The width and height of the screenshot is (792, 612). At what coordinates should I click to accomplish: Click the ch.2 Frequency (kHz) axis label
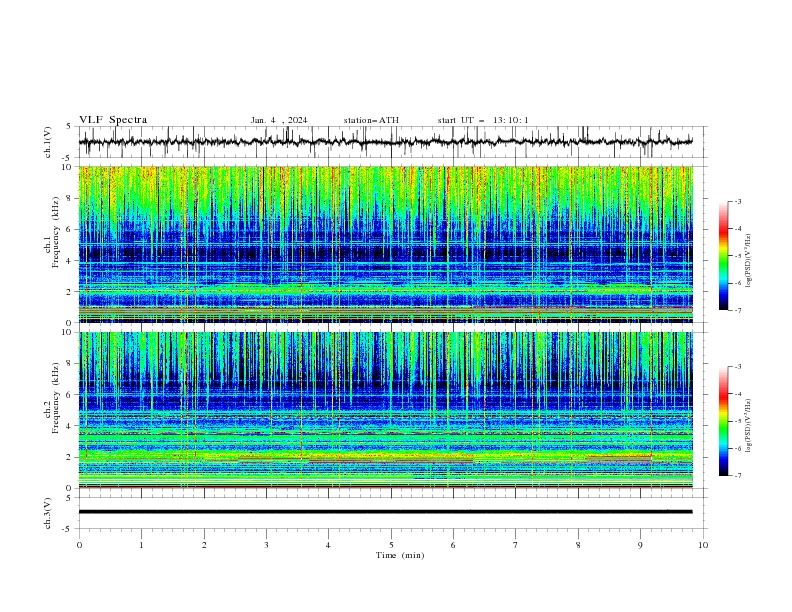pyautogui.click(x=52, y=398)
